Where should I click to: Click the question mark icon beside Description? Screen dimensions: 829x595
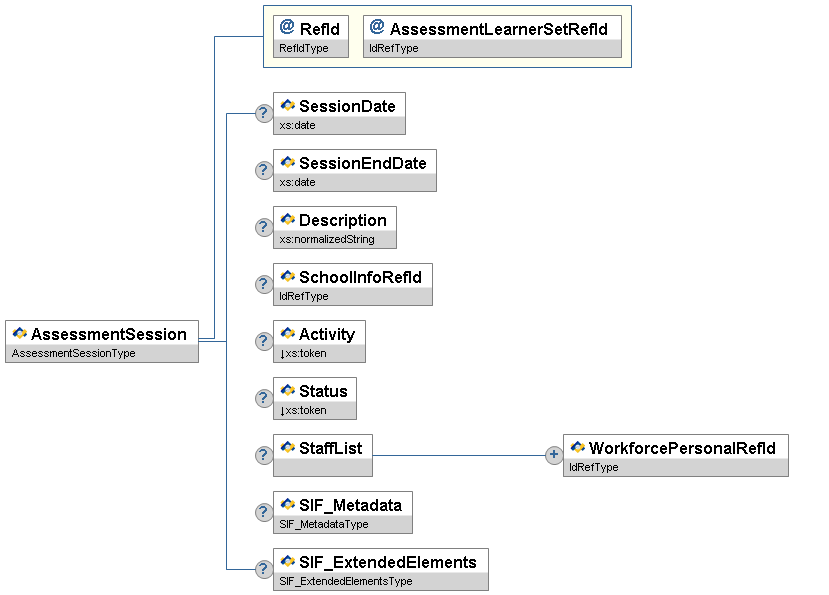[264, 227]
